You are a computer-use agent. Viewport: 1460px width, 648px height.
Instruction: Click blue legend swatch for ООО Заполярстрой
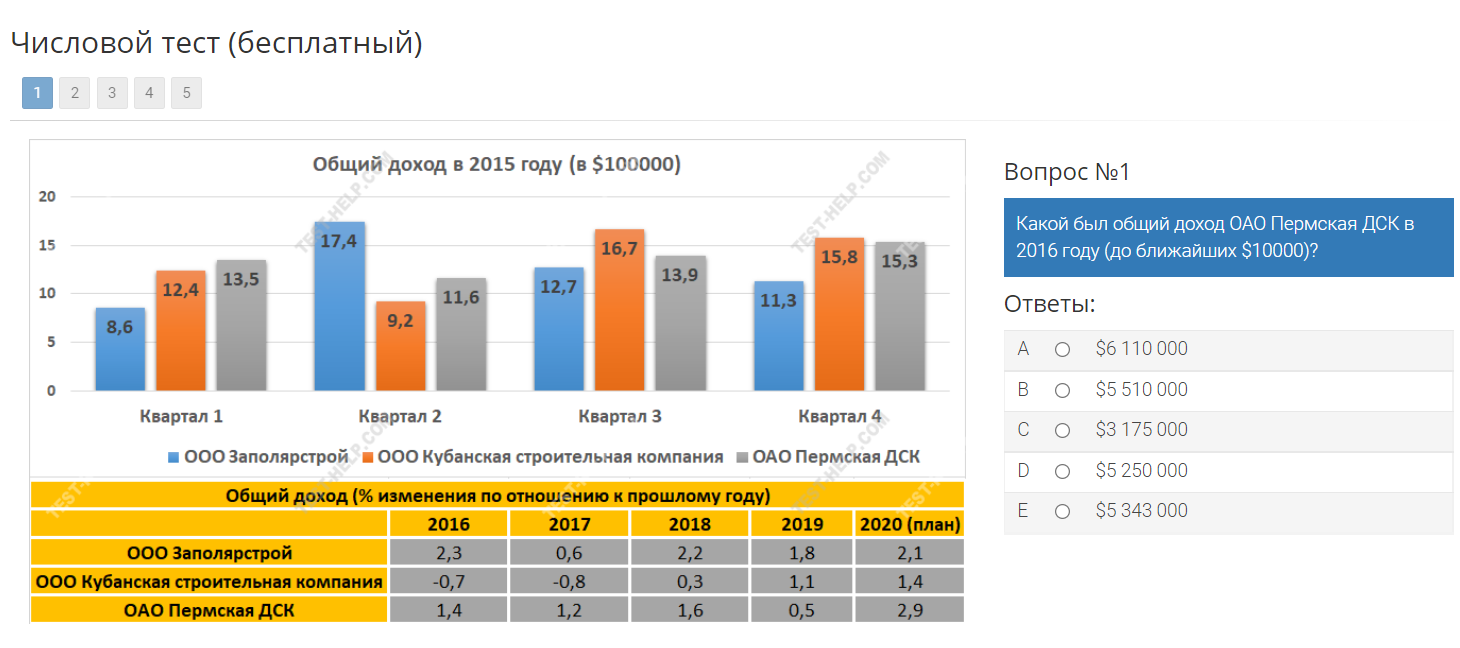(x=174, y=457)
